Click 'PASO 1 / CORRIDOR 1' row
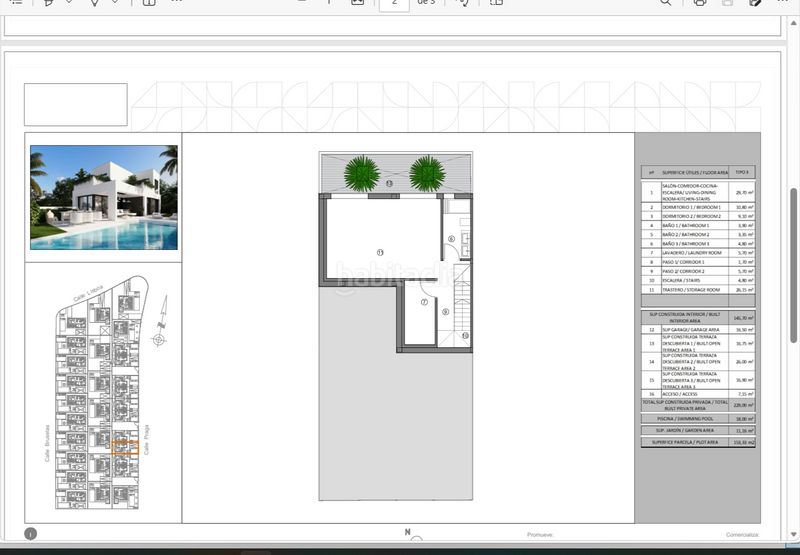The width and height of the screenshot is (800, 555). [698, 262]
